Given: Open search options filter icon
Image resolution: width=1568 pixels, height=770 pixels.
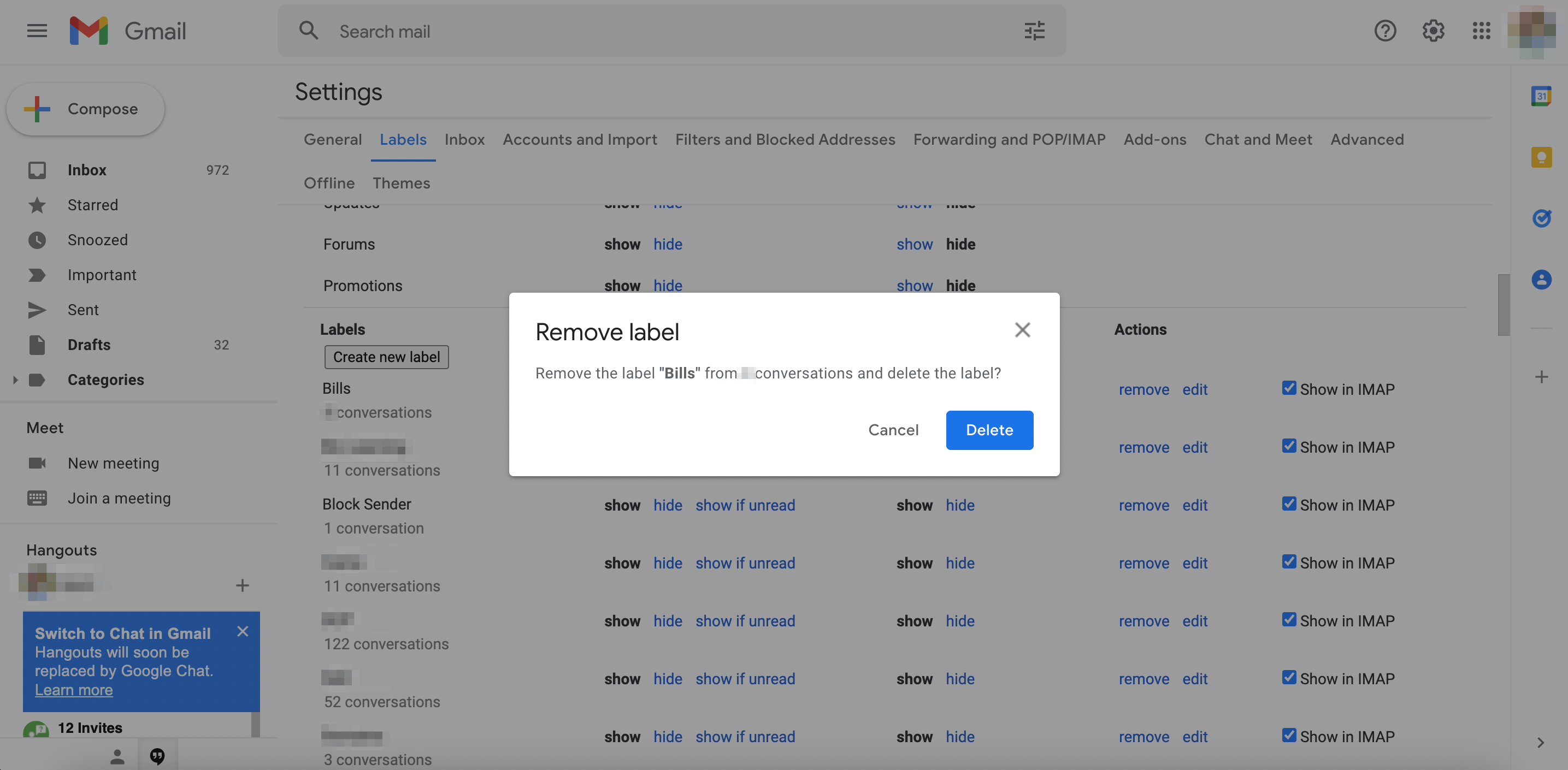Looking at the screenshot, I should click(1034, 31).
